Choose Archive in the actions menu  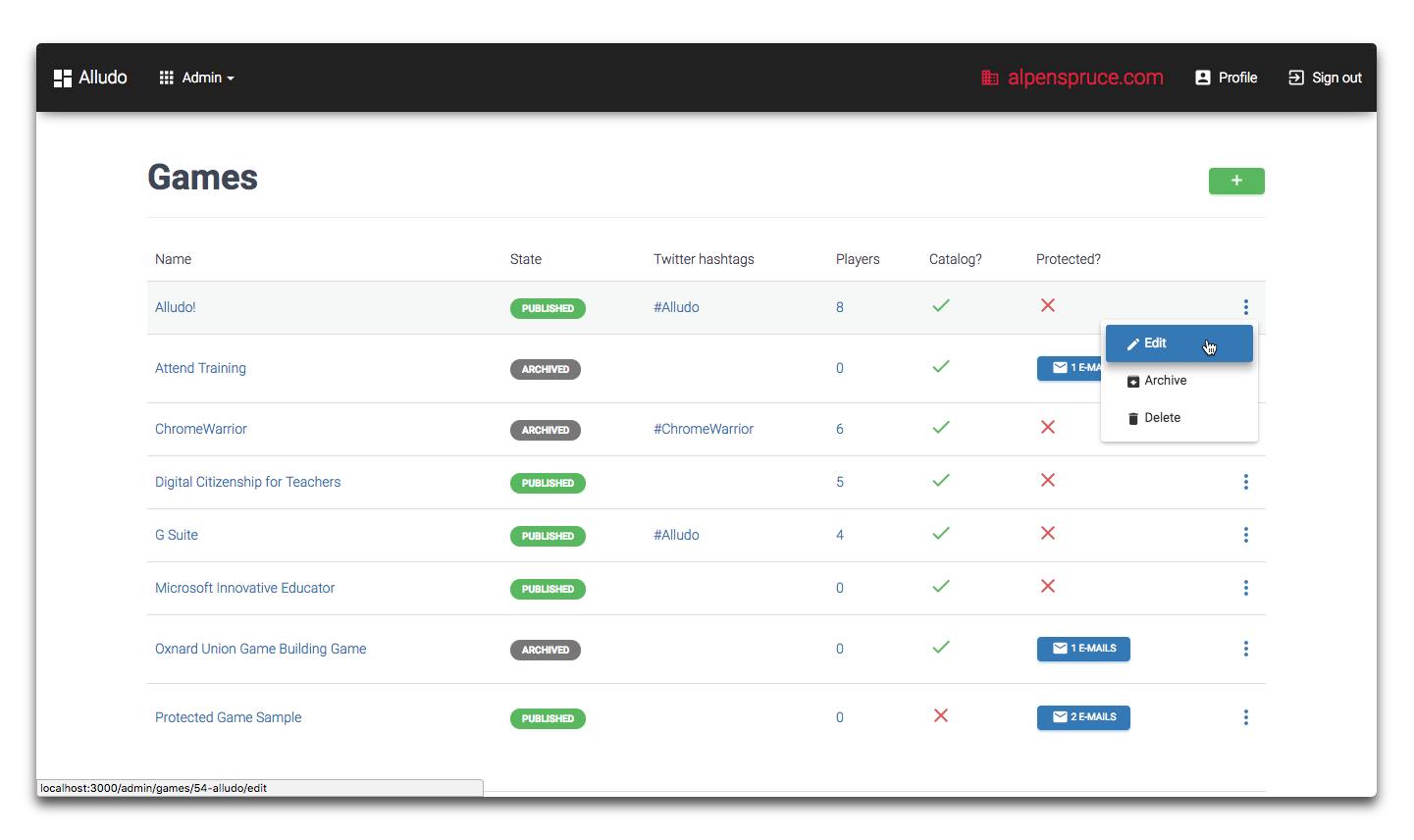[x=1179, y=381]
